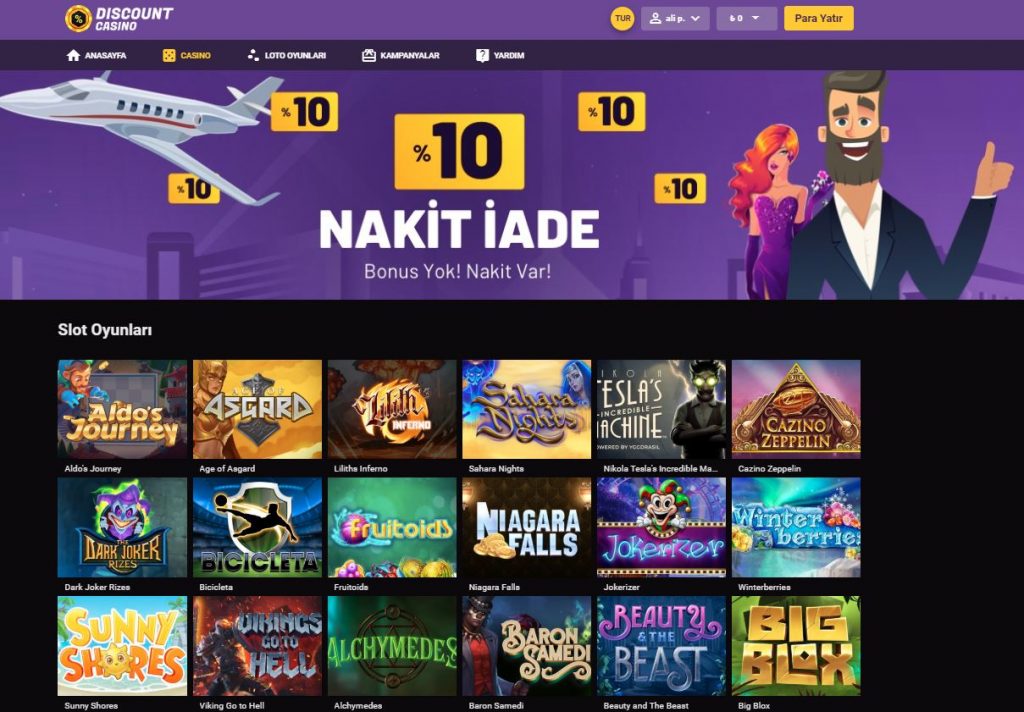
Task: Open the Jokerizer slot thumbnail
Action: click(661, 527)
